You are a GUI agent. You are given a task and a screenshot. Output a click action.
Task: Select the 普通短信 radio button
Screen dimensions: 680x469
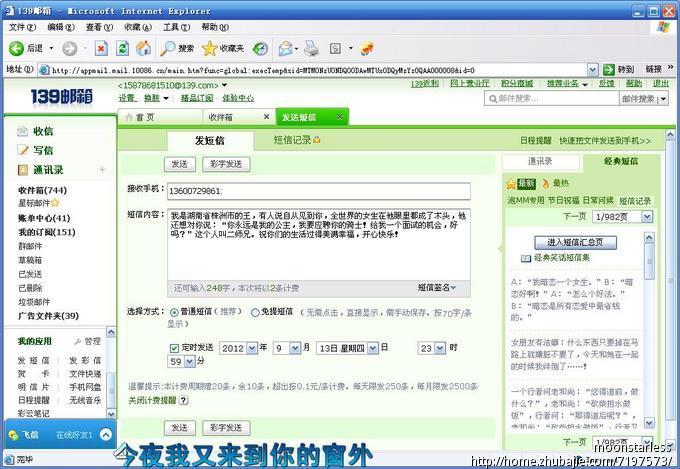click(172, 312)
